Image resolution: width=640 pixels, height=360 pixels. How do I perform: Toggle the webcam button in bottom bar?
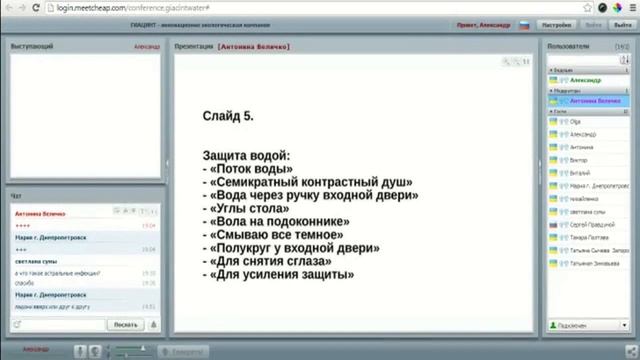(95, 351)
